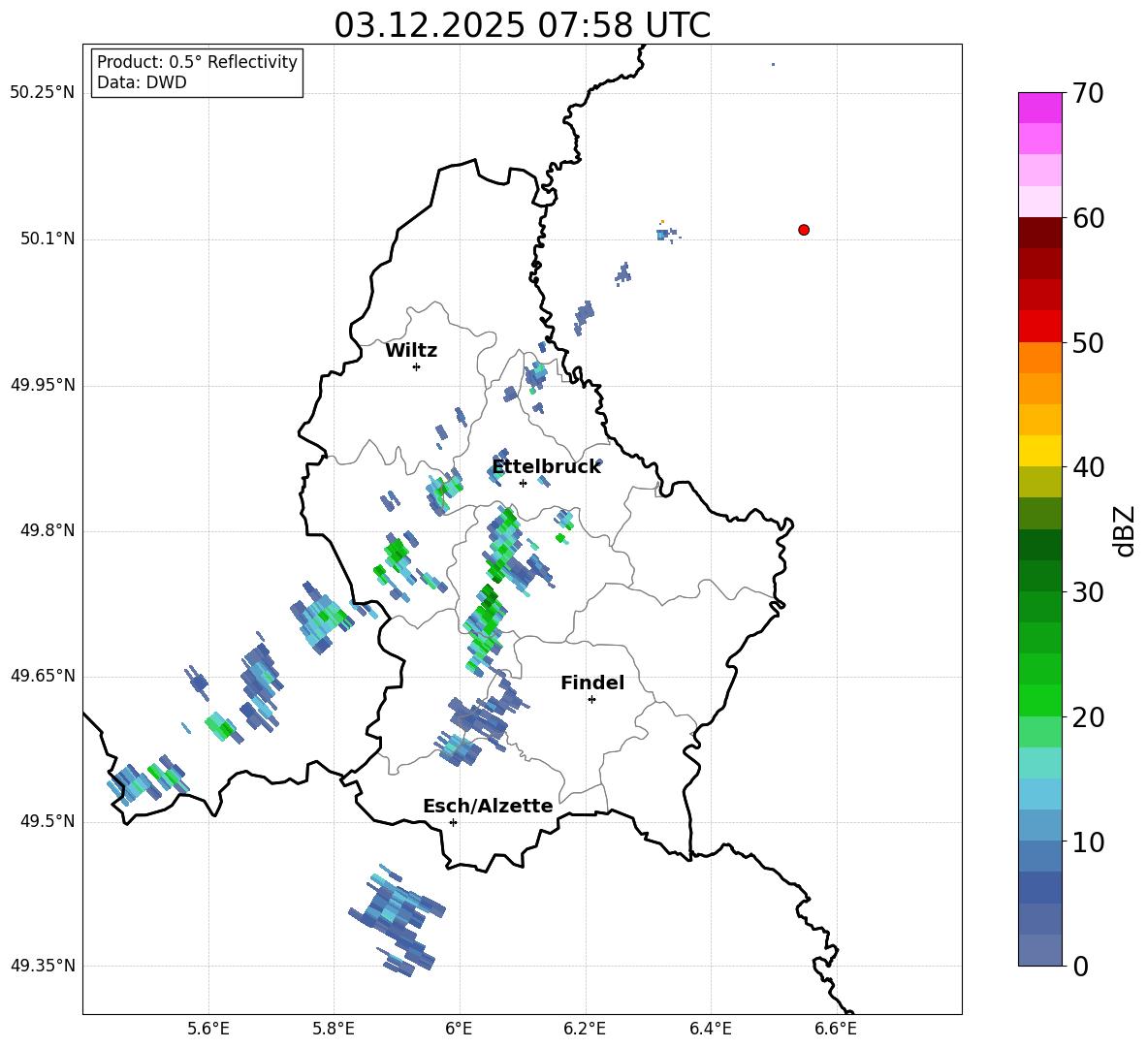Viewport: 1148px width, 1048px height.
Task: Click the 60 value on the colorbar
Action: coord(1089,218)
